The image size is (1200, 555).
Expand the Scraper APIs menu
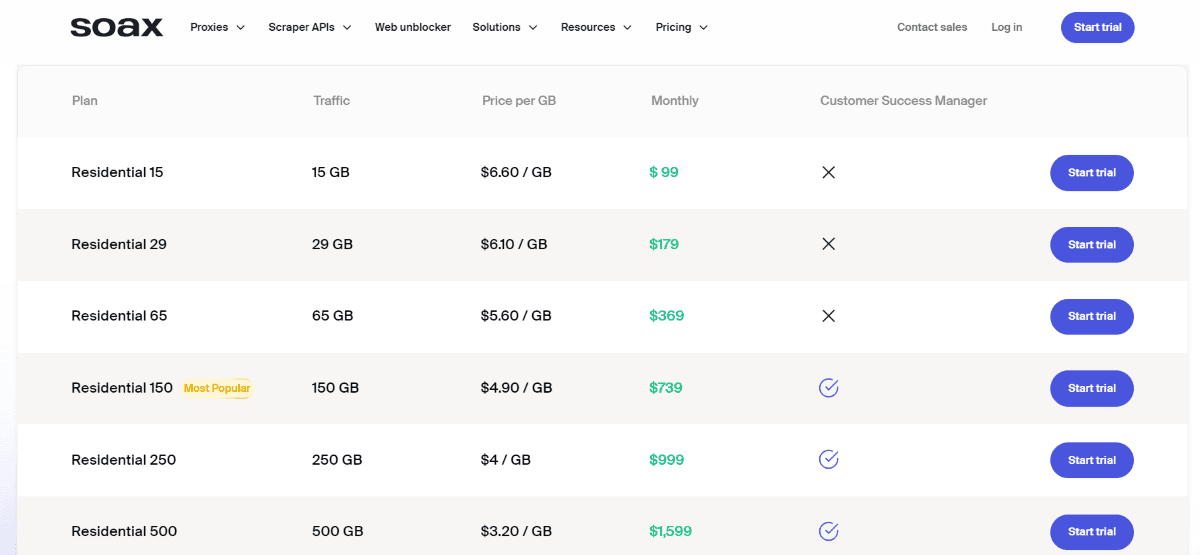click(x=310, y=27)
